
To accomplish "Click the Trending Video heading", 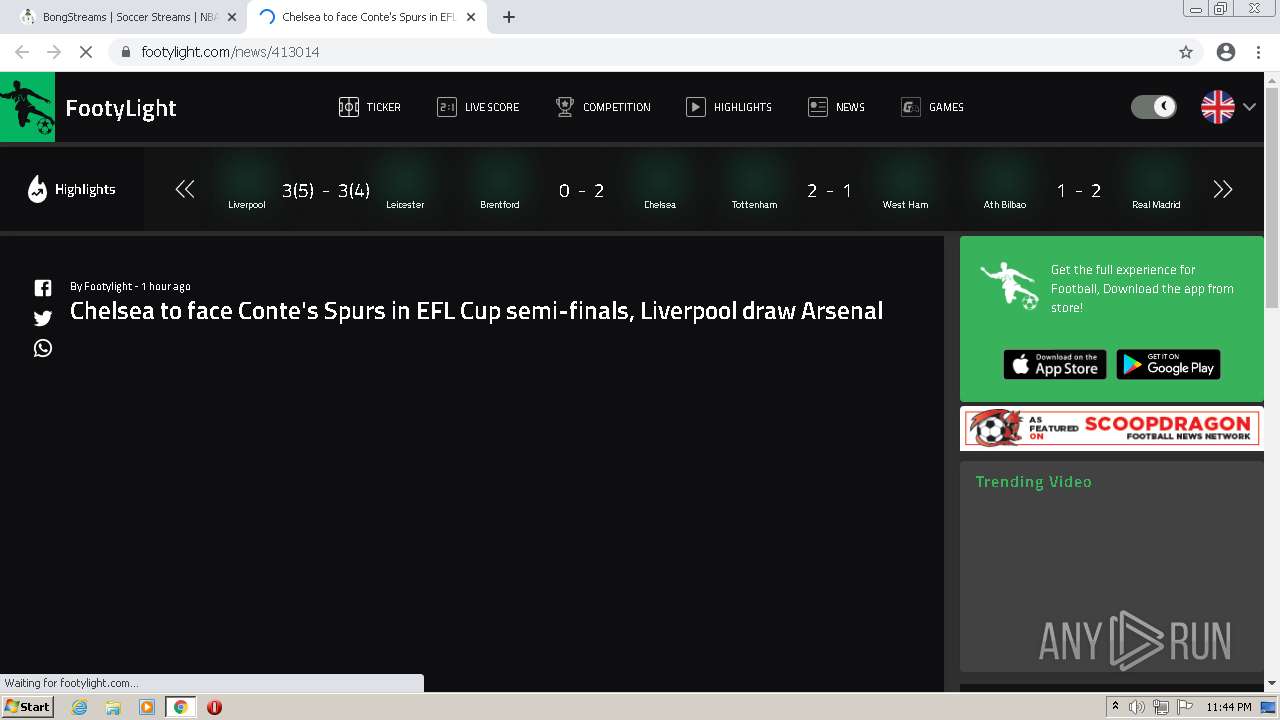I will point(1033,482).
